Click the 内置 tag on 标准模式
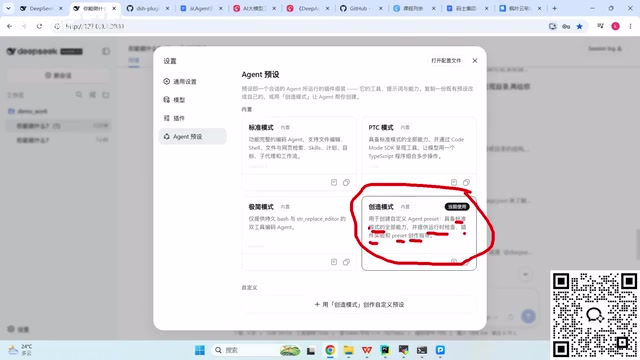The height and width of the screenshot is (360, 640). point(285,127)
